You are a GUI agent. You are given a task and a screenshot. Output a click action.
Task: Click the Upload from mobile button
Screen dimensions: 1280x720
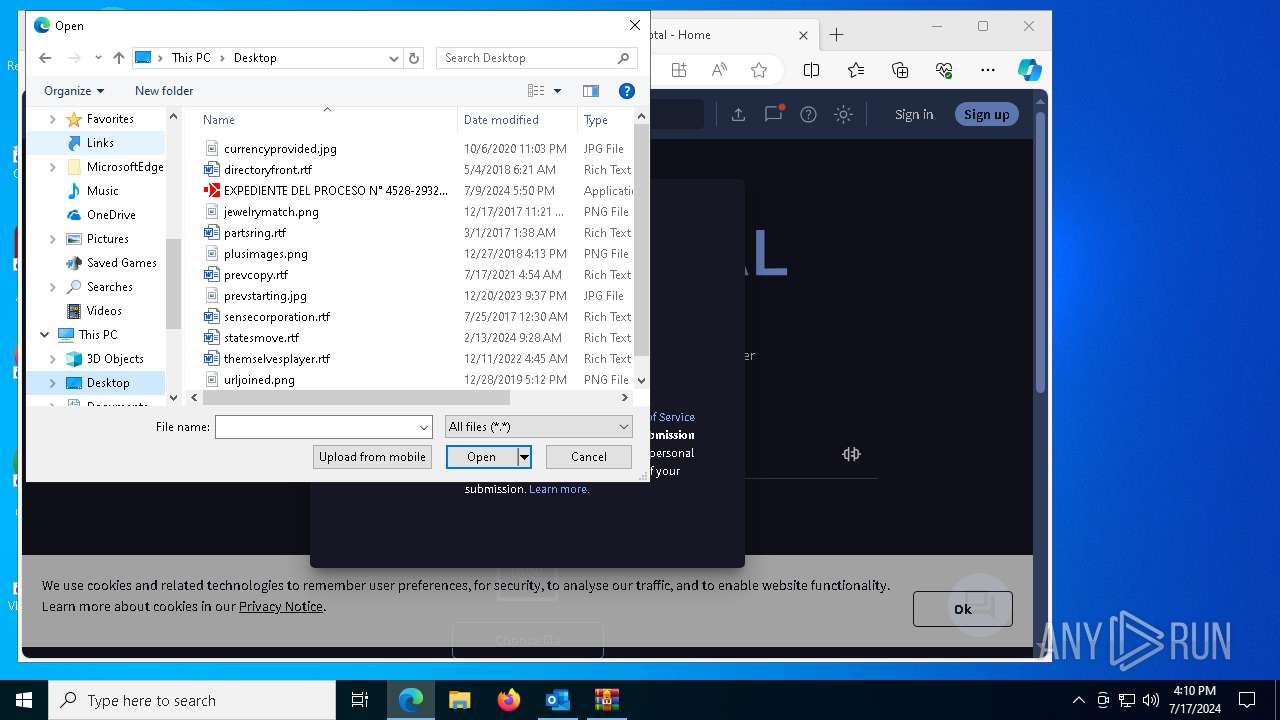click(x=372, y=457)
